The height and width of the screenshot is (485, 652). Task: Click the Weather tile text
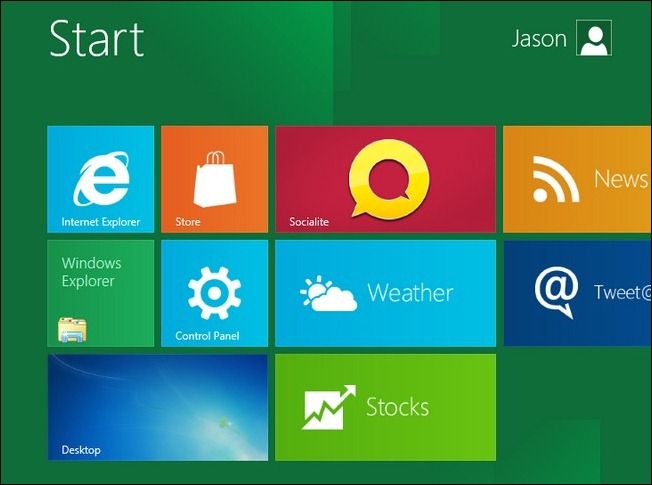410,293
